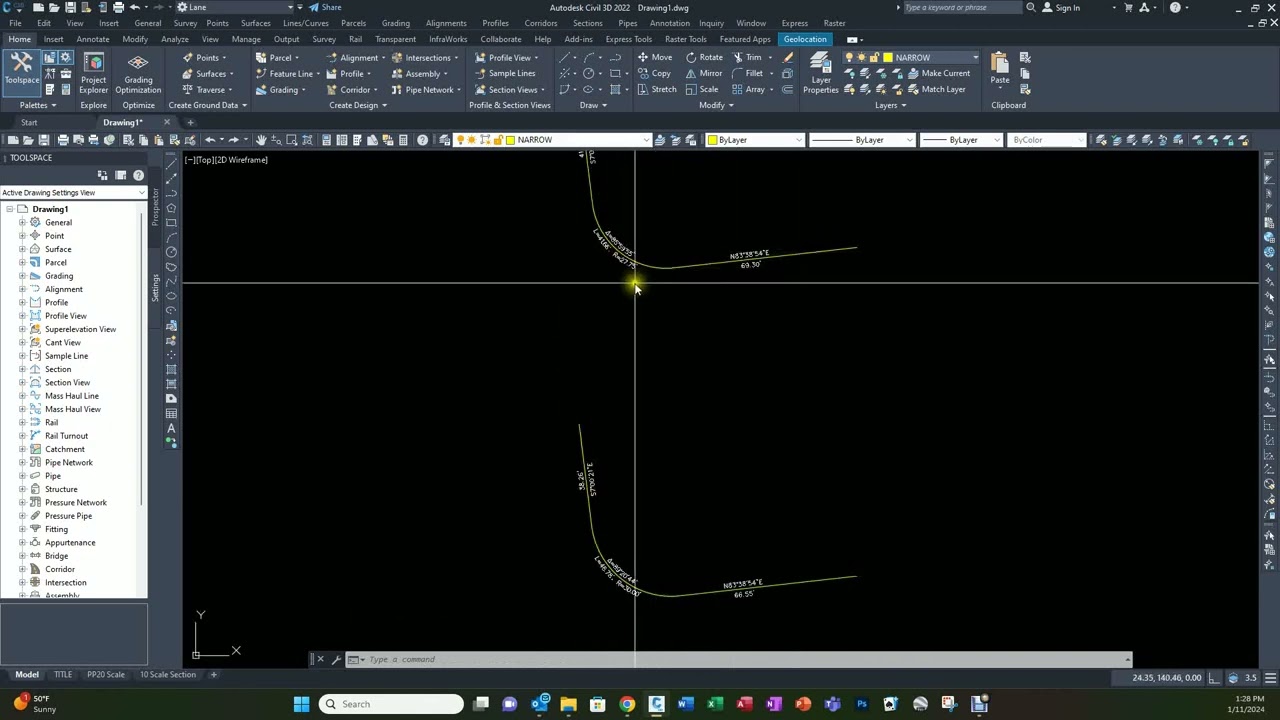Open the Prospector vertical tab
This screenshot has height=720, width=1280.
pos(155,207)
